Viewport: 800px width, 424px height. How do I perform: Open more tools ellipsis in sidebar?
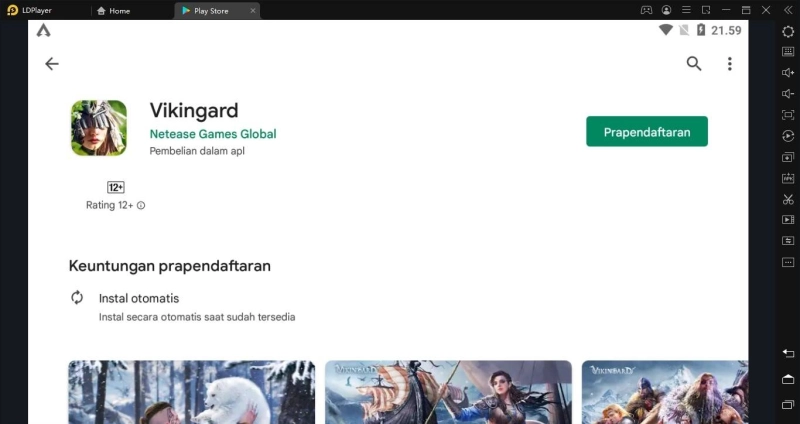click(x=788, y=262)
